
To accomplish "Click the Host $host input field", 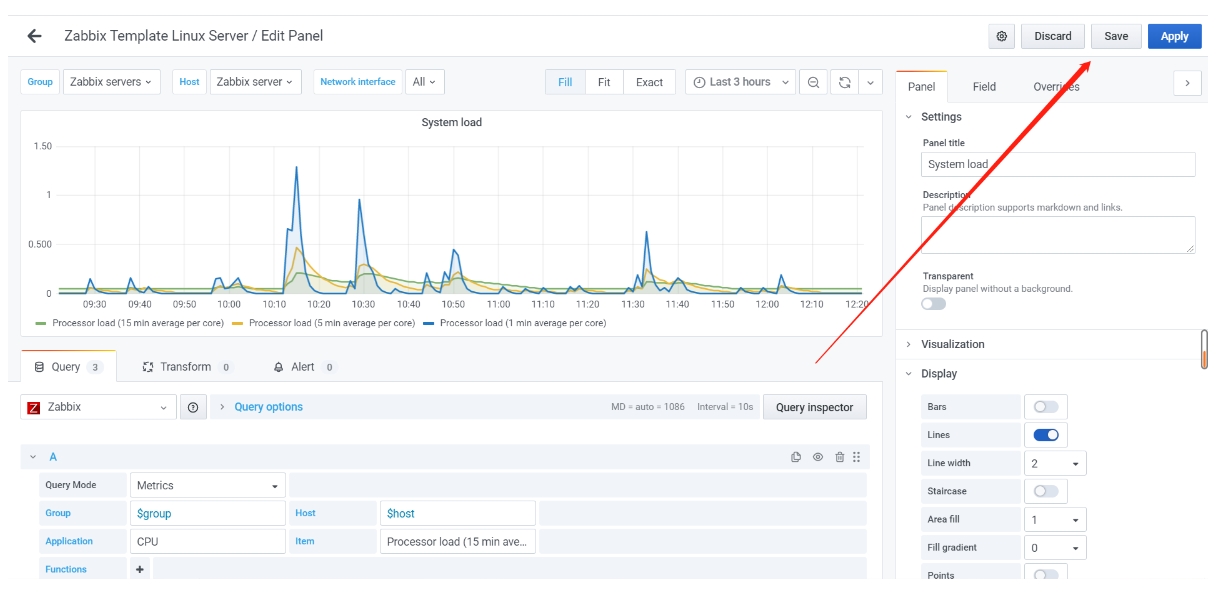I will point(458,513).
